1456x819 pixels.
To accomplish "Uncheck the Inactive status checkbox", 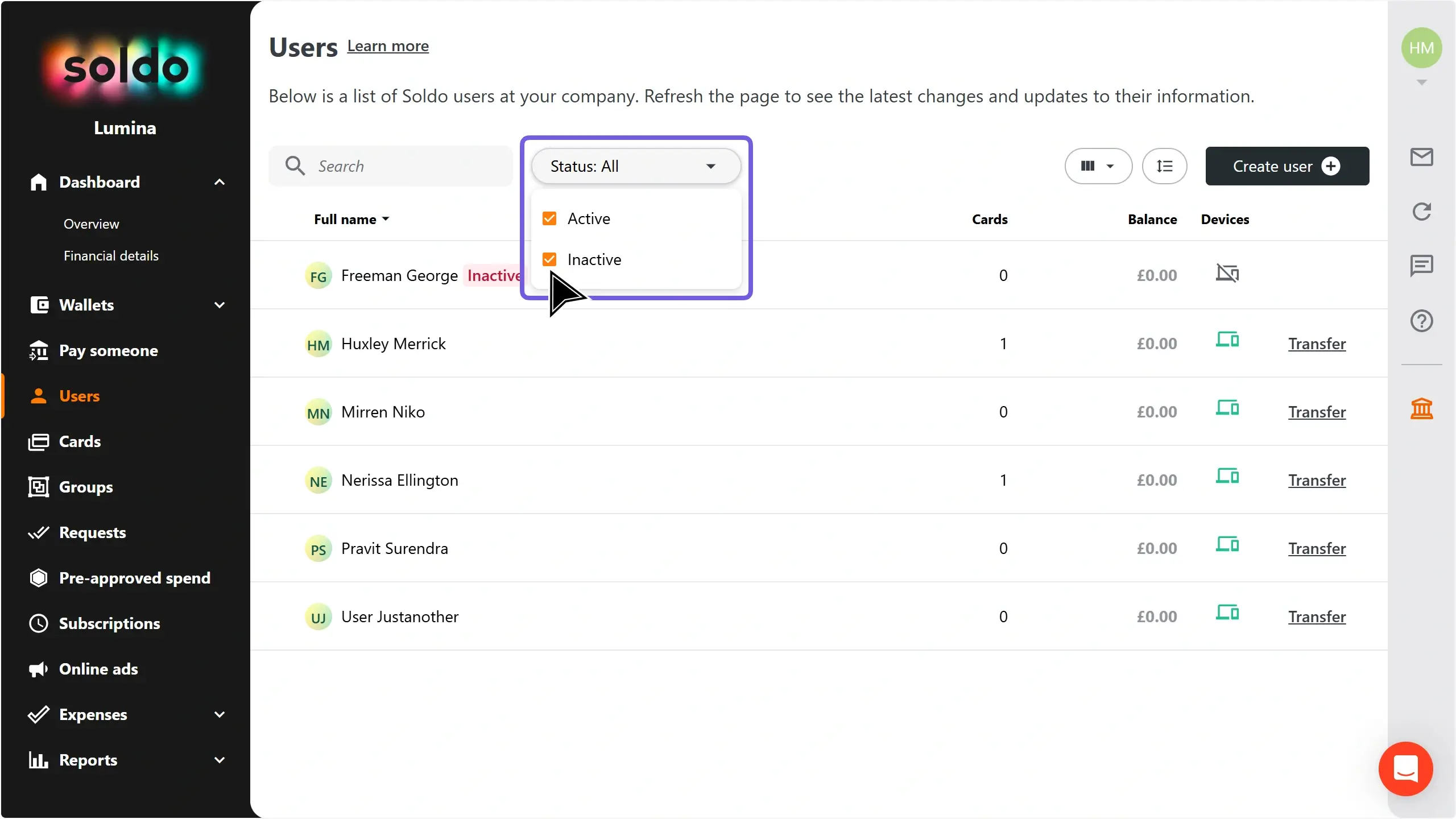I will coord(549,259).
